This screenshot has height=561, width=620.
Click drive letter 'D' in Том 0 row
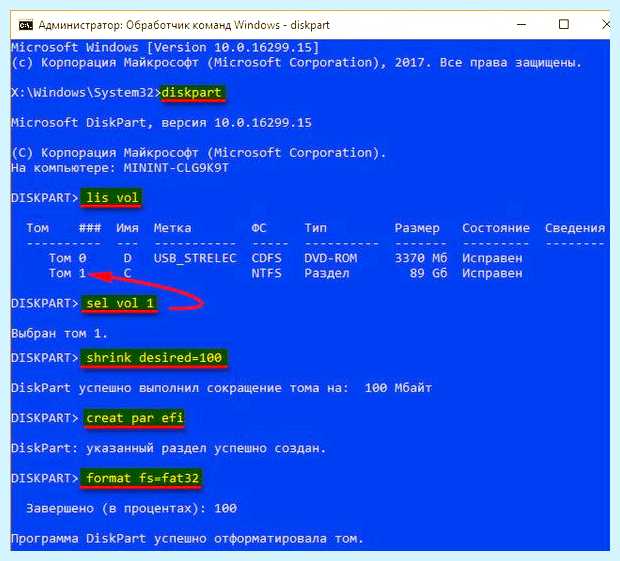(127, 258)
